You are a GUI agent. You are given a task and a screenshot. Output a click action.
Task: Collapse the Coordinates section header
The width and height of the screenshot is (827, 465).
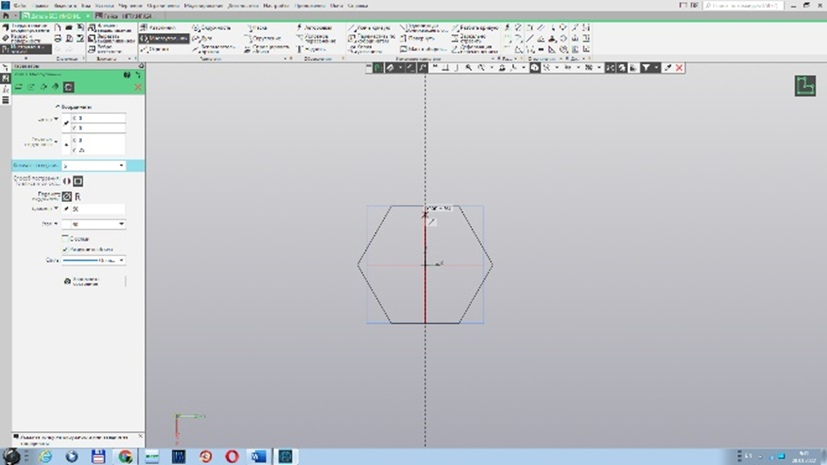(74, 107)
